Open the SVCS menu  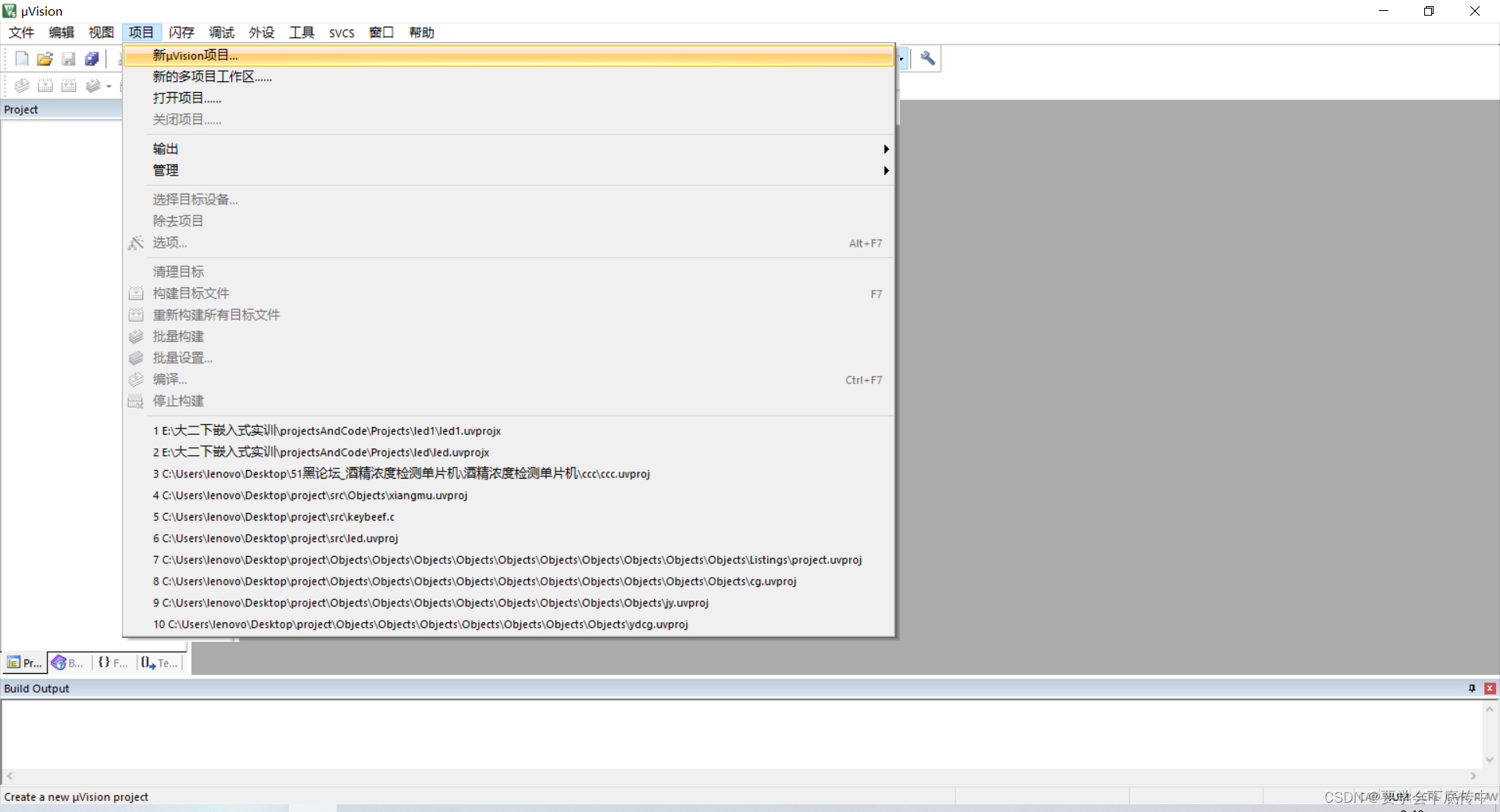[341, 32]
